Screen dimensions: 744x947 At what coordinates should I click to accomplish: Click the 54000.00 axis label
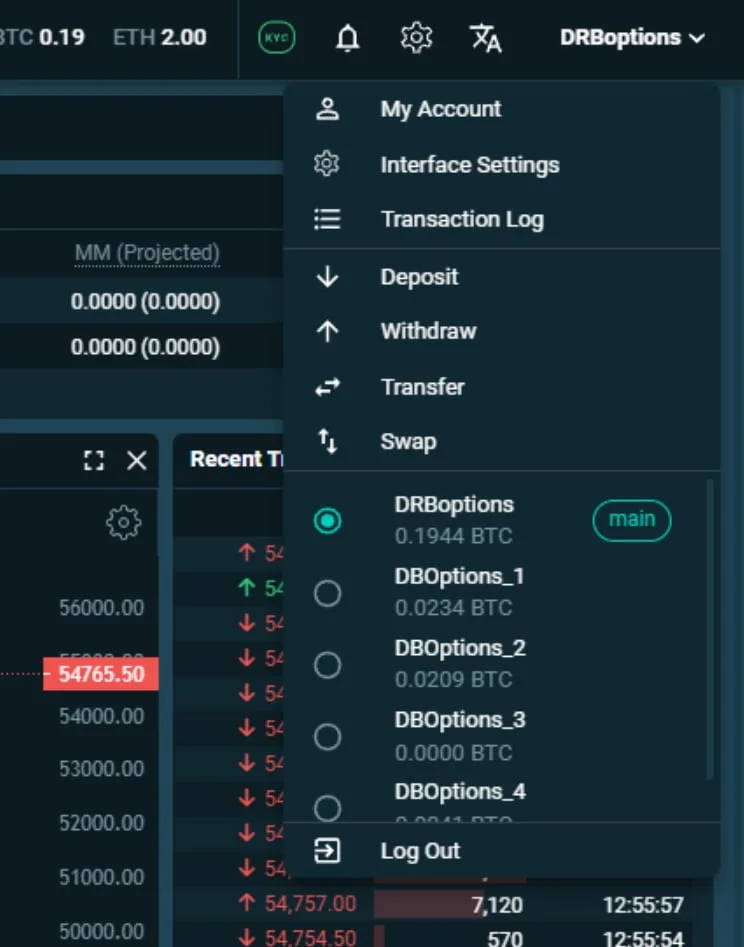click(x=101, y=716)
